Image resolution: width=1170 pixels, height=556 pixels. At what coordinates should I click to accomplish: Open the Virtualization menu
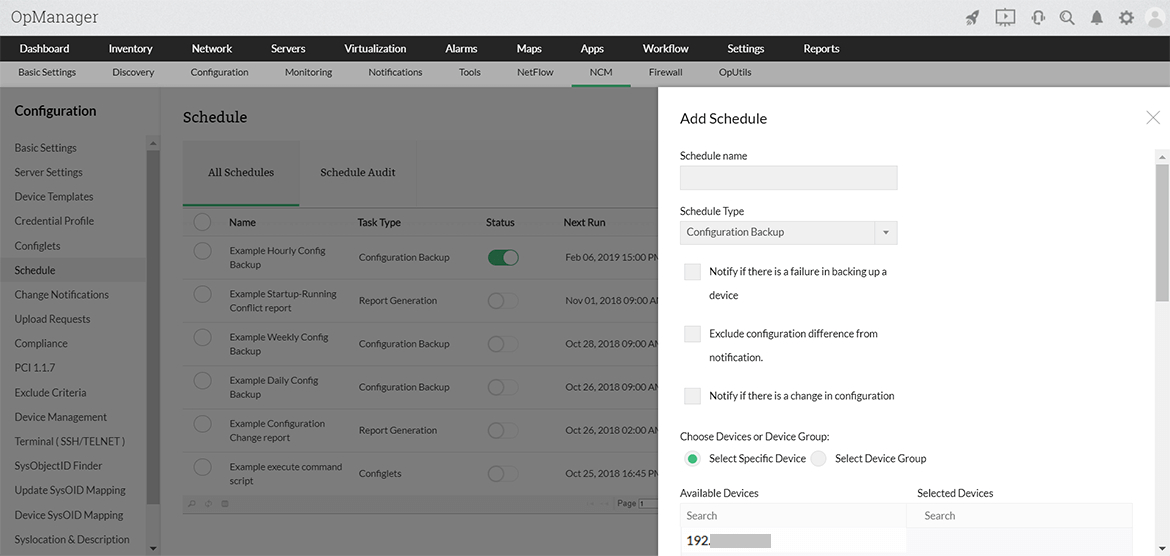[375, 49]
